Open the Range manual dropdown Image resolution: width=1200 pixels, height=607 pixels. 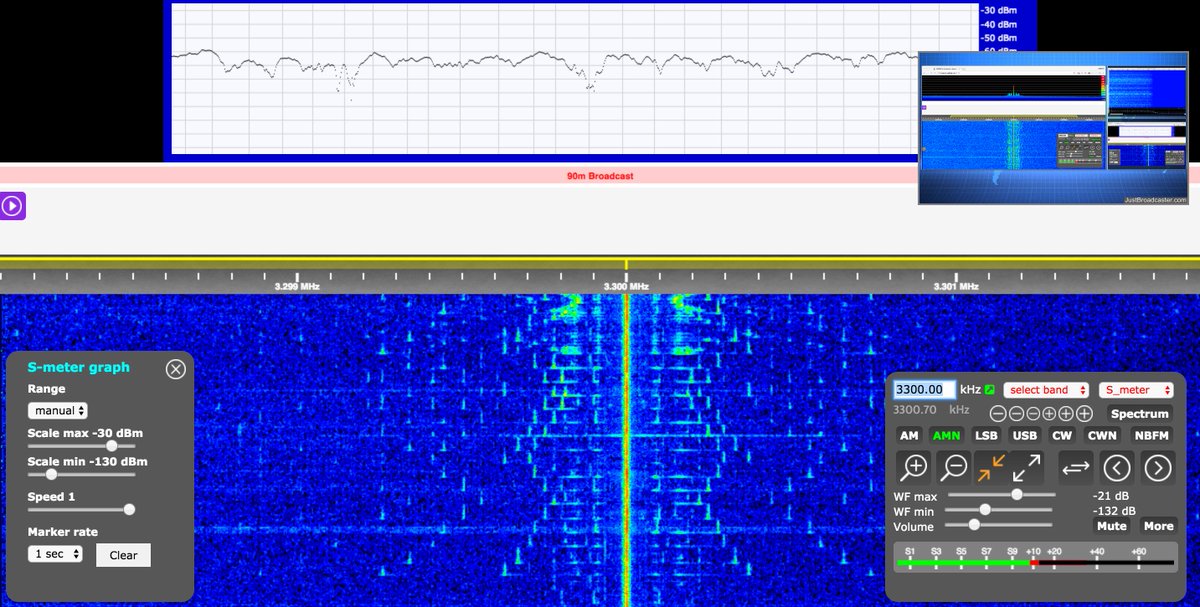(58, 411)
